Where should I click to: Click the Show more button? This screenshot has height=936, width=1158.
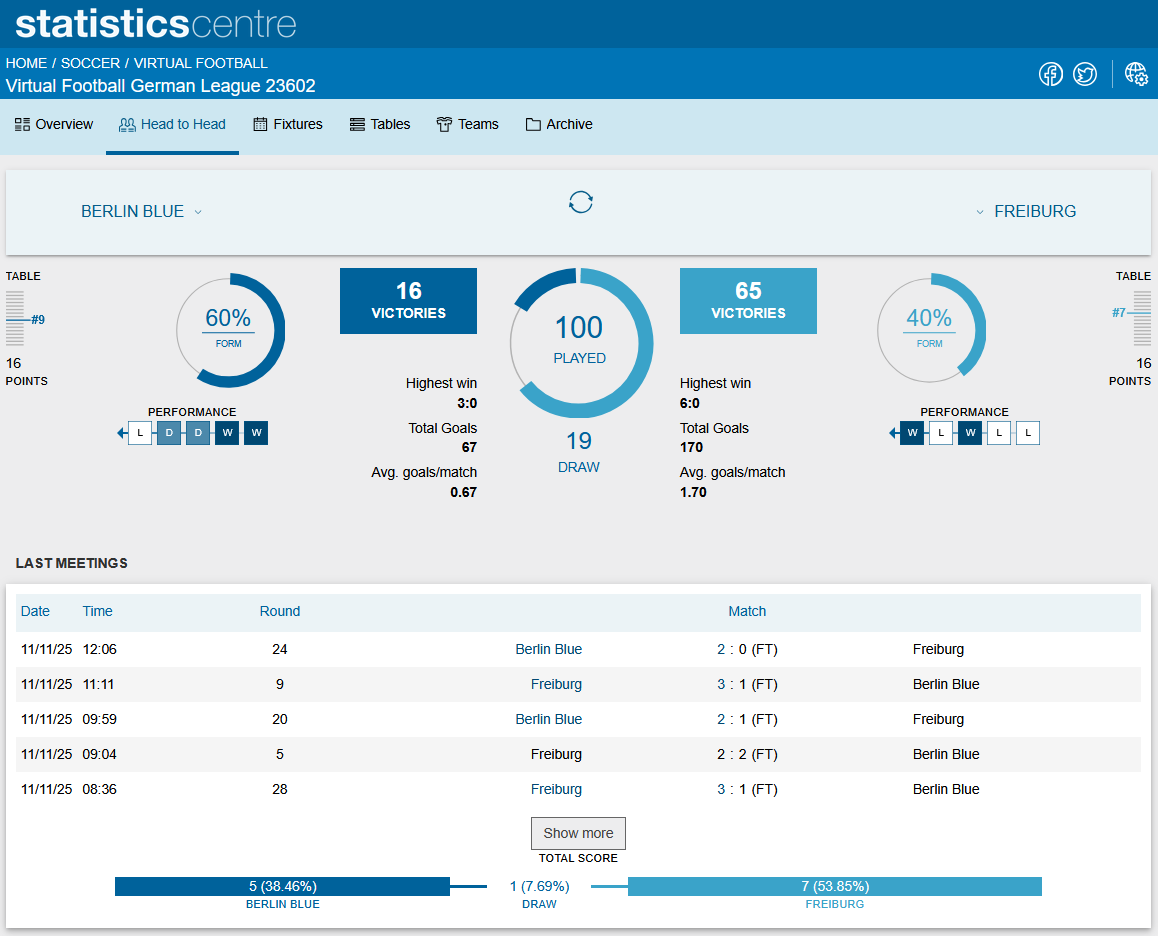click(578, 833)
